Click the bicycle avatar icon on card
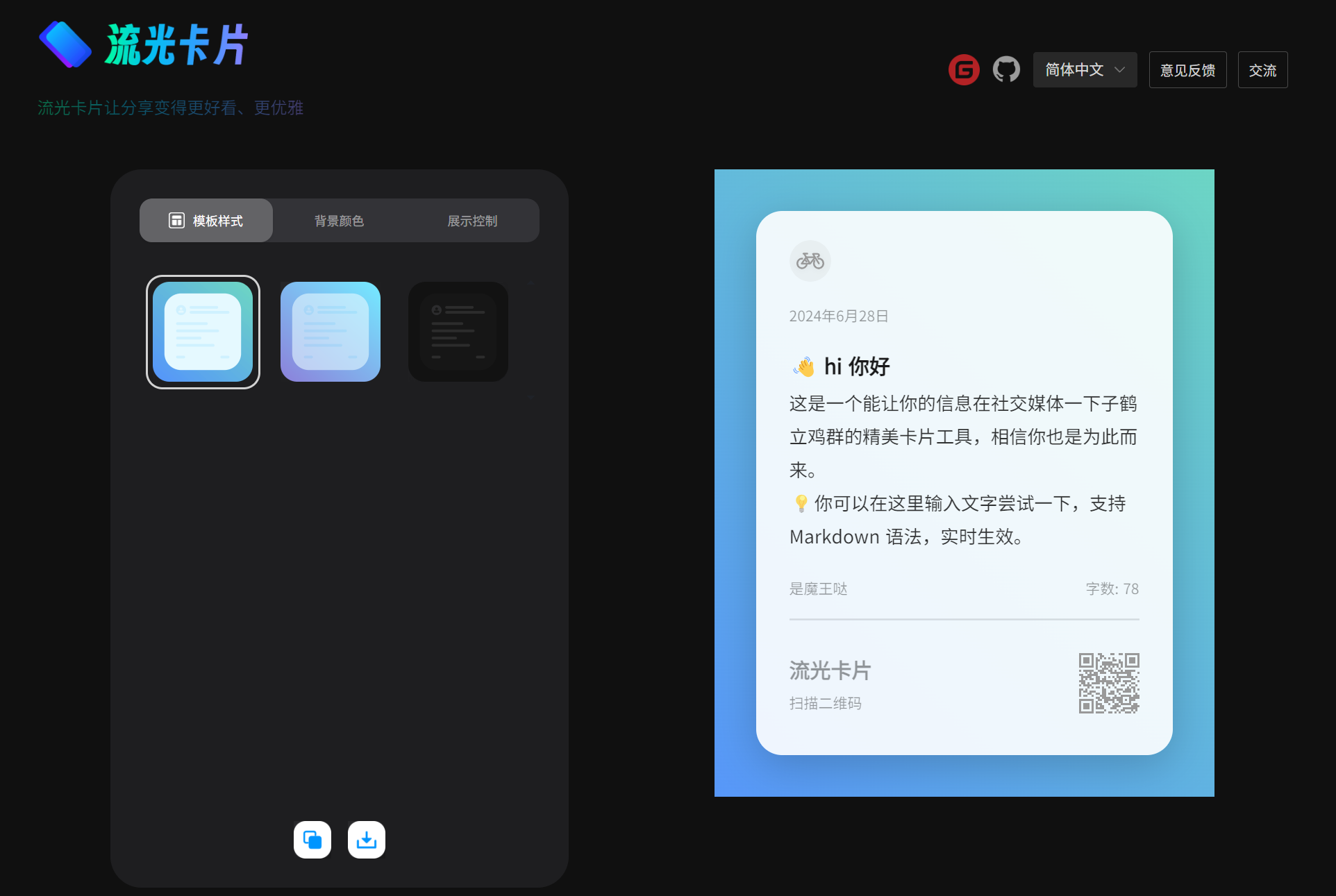Image resolution: width=1336 pixels, height=896 pixels. point(810,261)
